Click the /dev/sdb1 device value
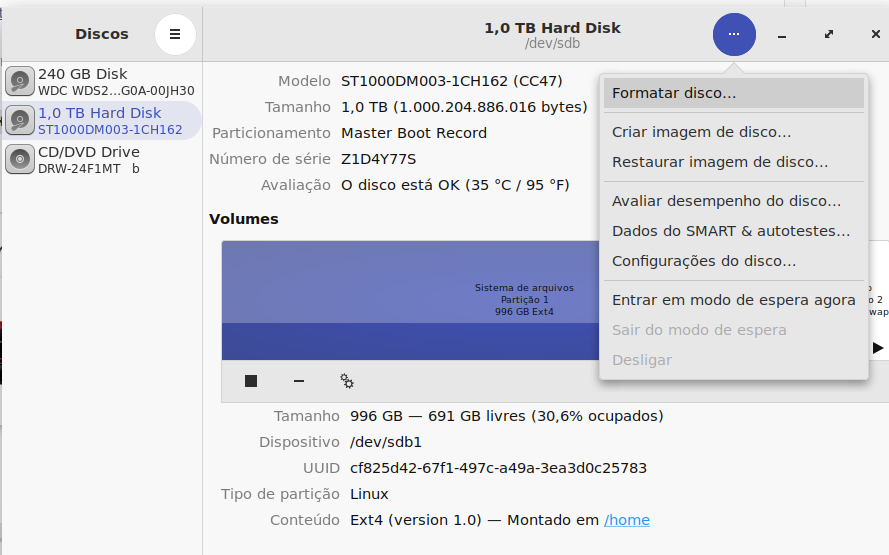Screen dimensions: 889x555 386,442
